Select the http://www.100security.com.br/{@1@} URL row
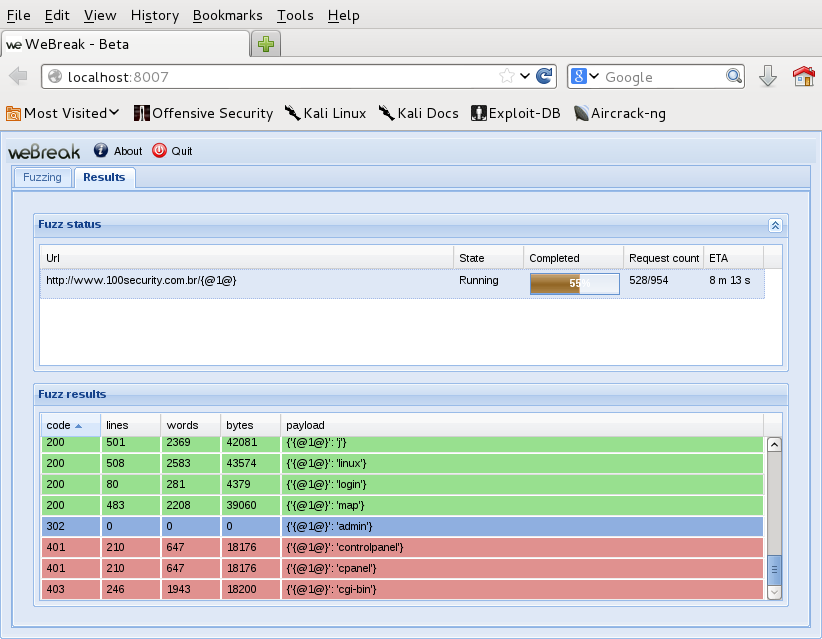 tap(402, 284)
